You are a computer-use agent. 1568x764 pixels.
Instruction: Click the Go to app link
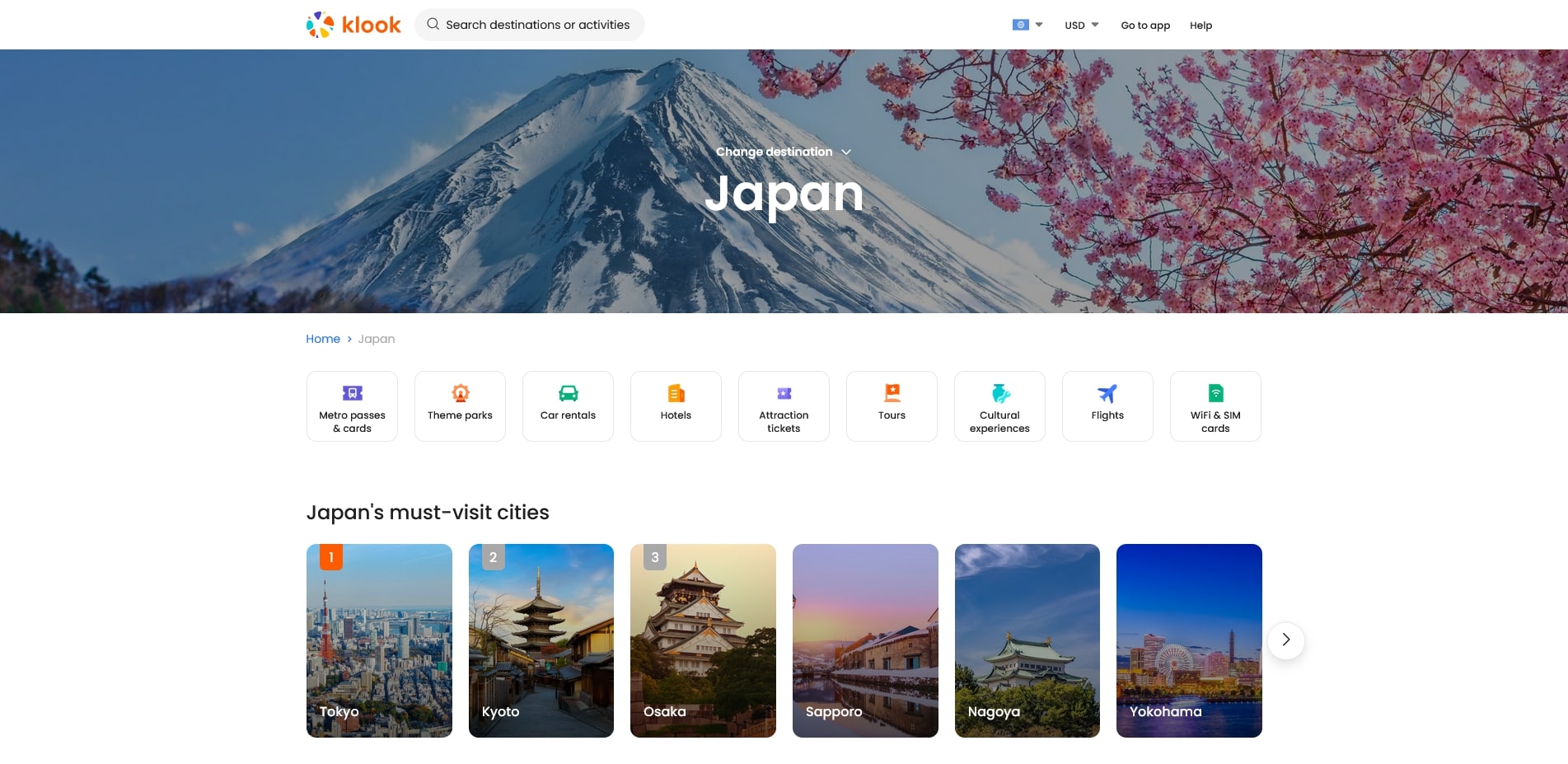pos(1145,26)
